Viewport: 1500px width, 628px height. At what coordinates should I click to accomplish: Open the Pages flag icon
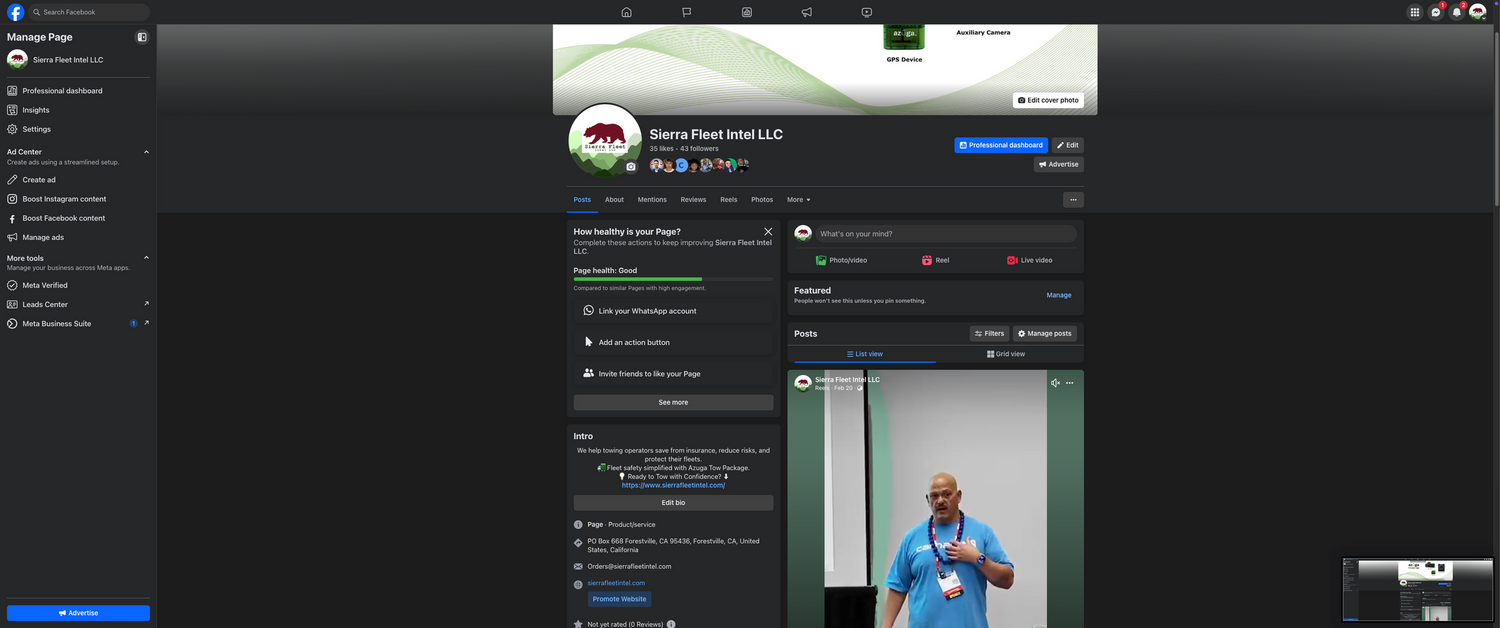(x=686, y=12)
